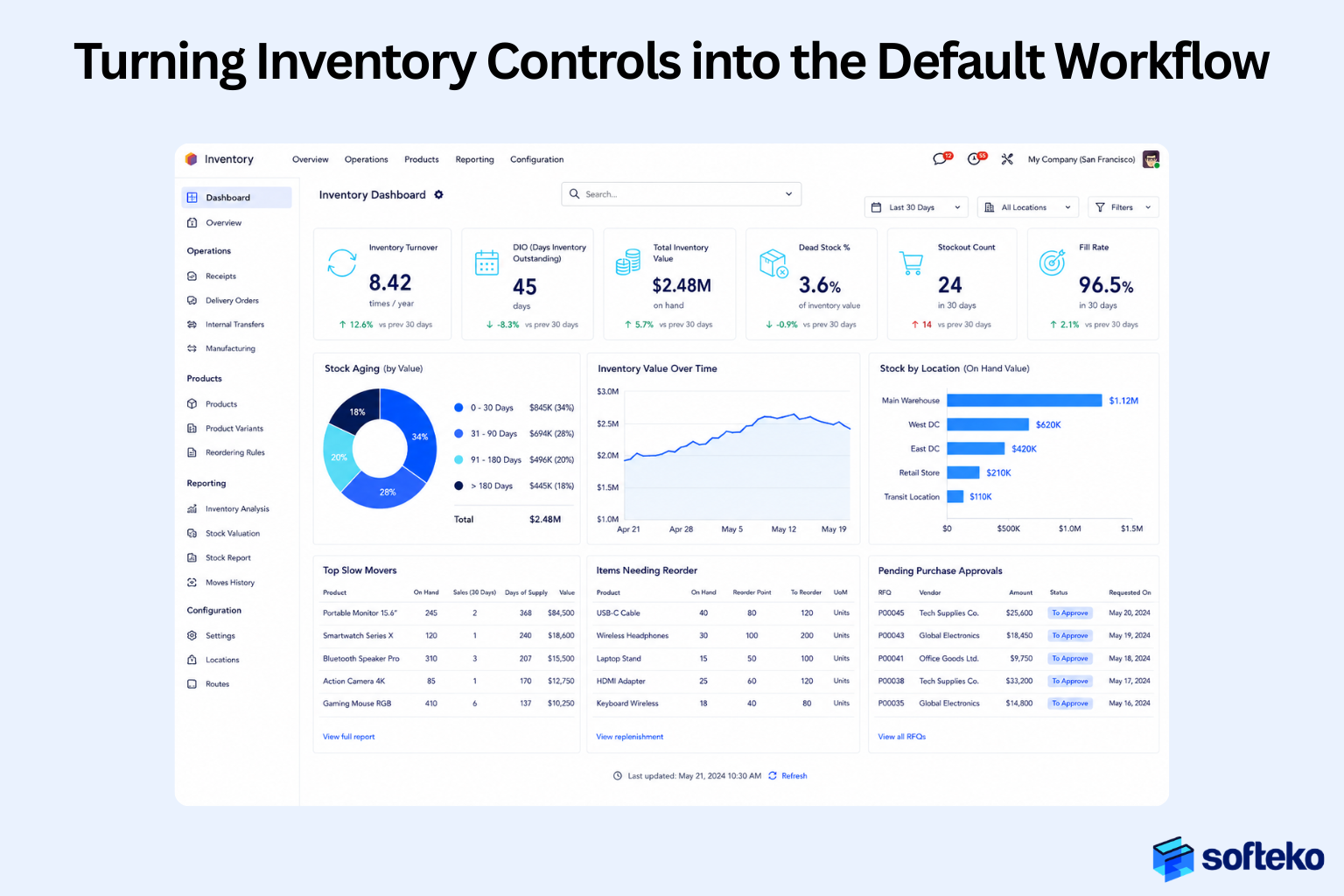
Task: Click inside the Search input field
Action: 681,194
